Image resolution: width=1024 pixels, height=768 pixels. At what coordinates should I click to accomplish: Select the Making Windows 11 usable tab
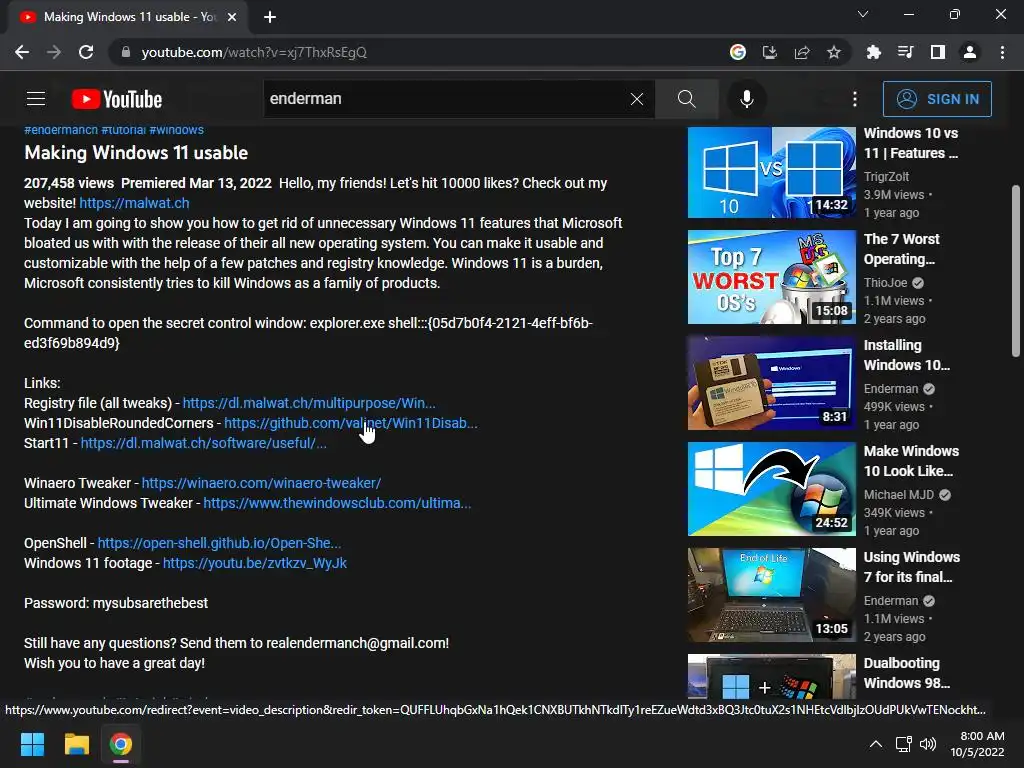pyautogui.click(x=129, y=17)
